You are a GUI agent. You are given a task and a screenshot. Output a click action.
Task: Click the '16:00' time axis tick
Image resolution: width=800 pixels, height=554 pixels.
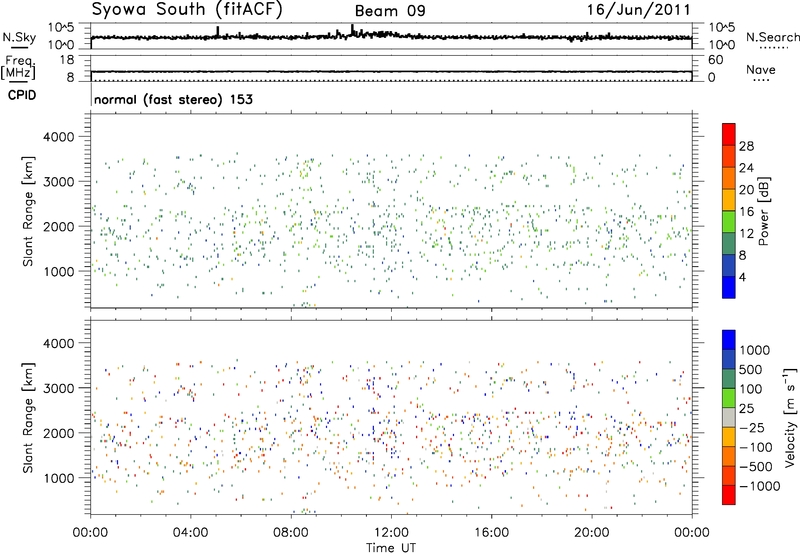[491, 533]
